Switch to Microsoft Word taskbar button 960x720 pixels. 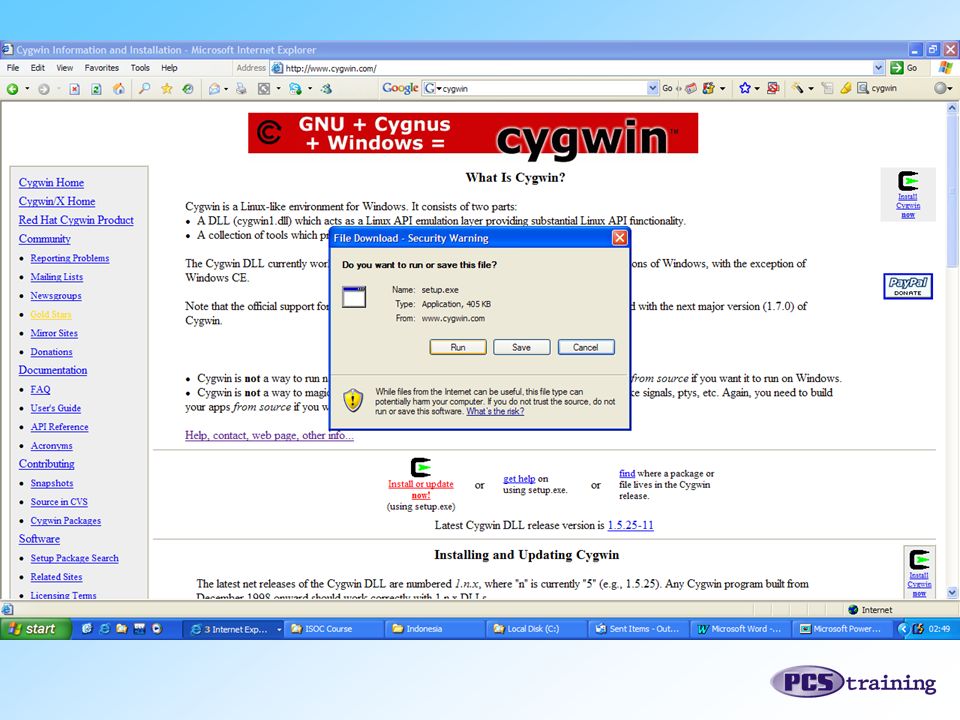click(740, 629)
